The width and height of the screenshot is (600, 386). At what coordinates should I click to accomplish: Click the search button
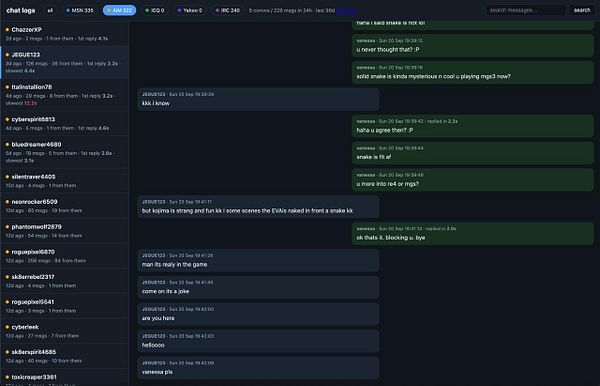click(x=582, y=10)
